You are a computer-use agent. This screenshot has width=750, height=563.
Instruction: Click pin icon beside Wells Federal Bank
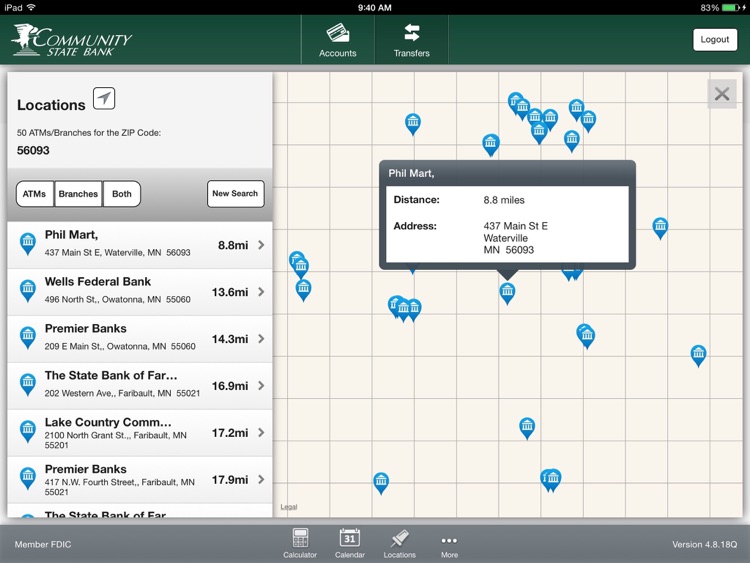pos(28,291)
